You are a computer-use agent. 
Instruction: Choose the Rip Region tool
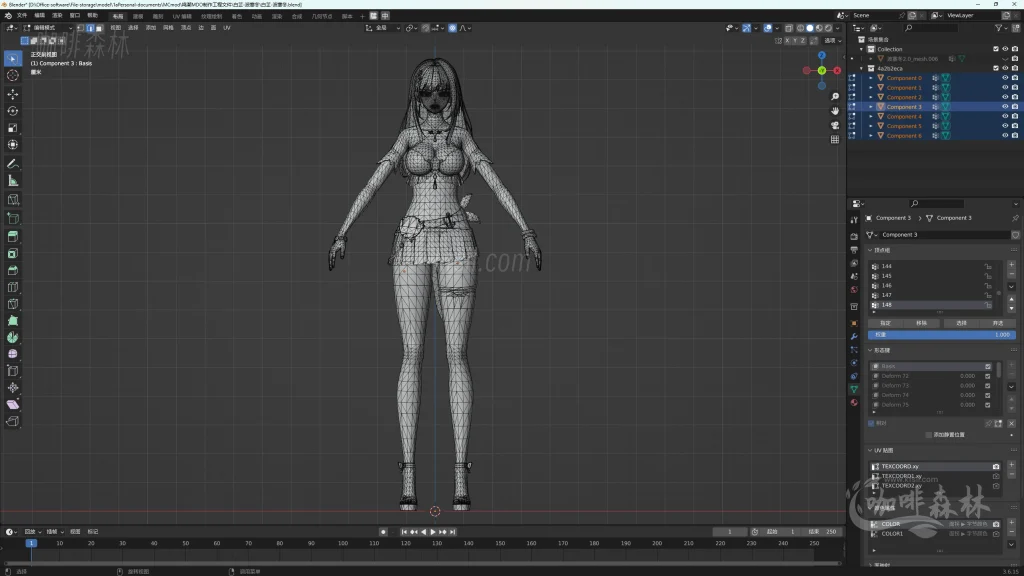(x=12, y=422)
